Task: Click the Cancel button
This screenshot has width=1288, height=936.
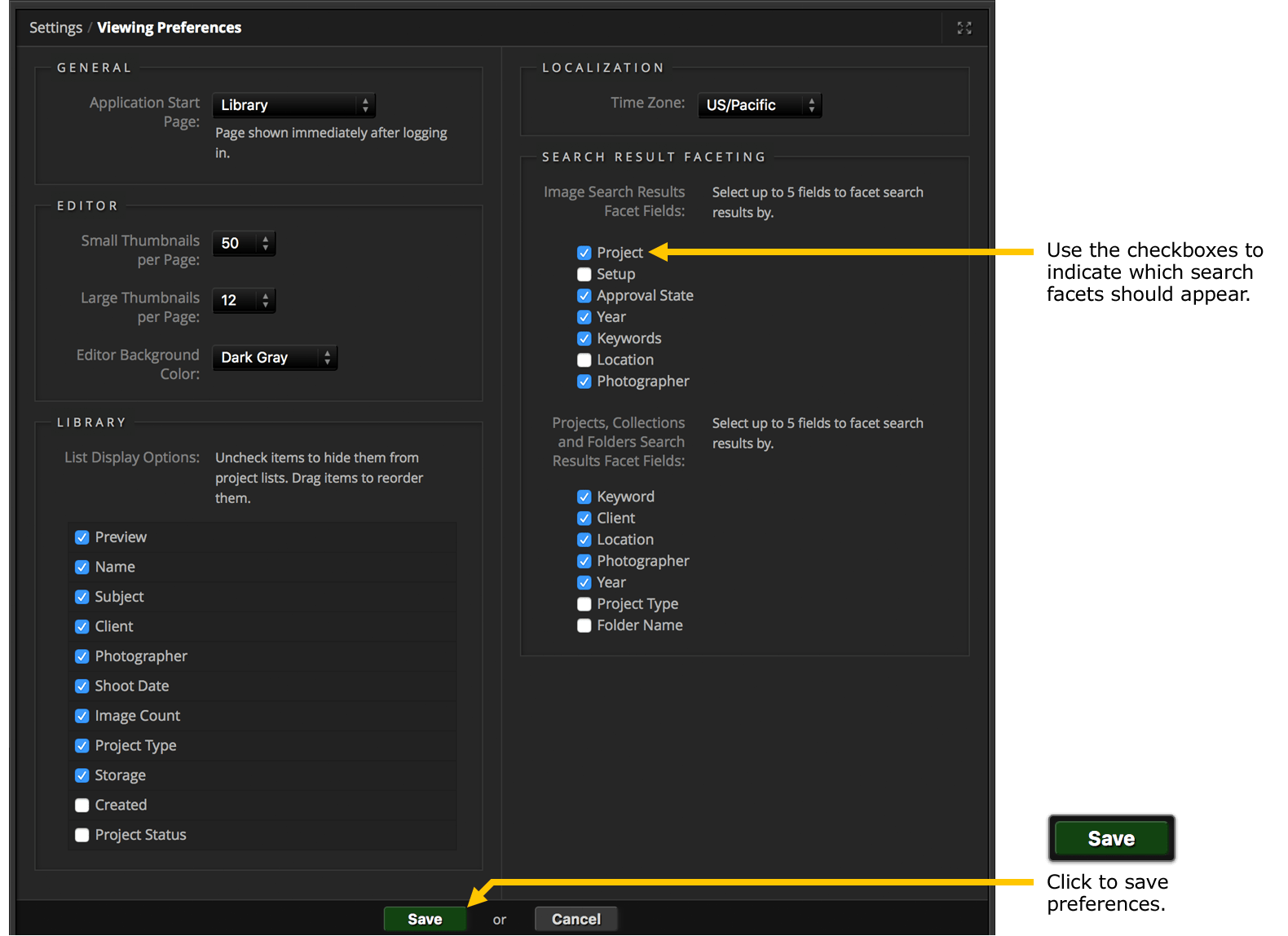Action: [576, 919]
